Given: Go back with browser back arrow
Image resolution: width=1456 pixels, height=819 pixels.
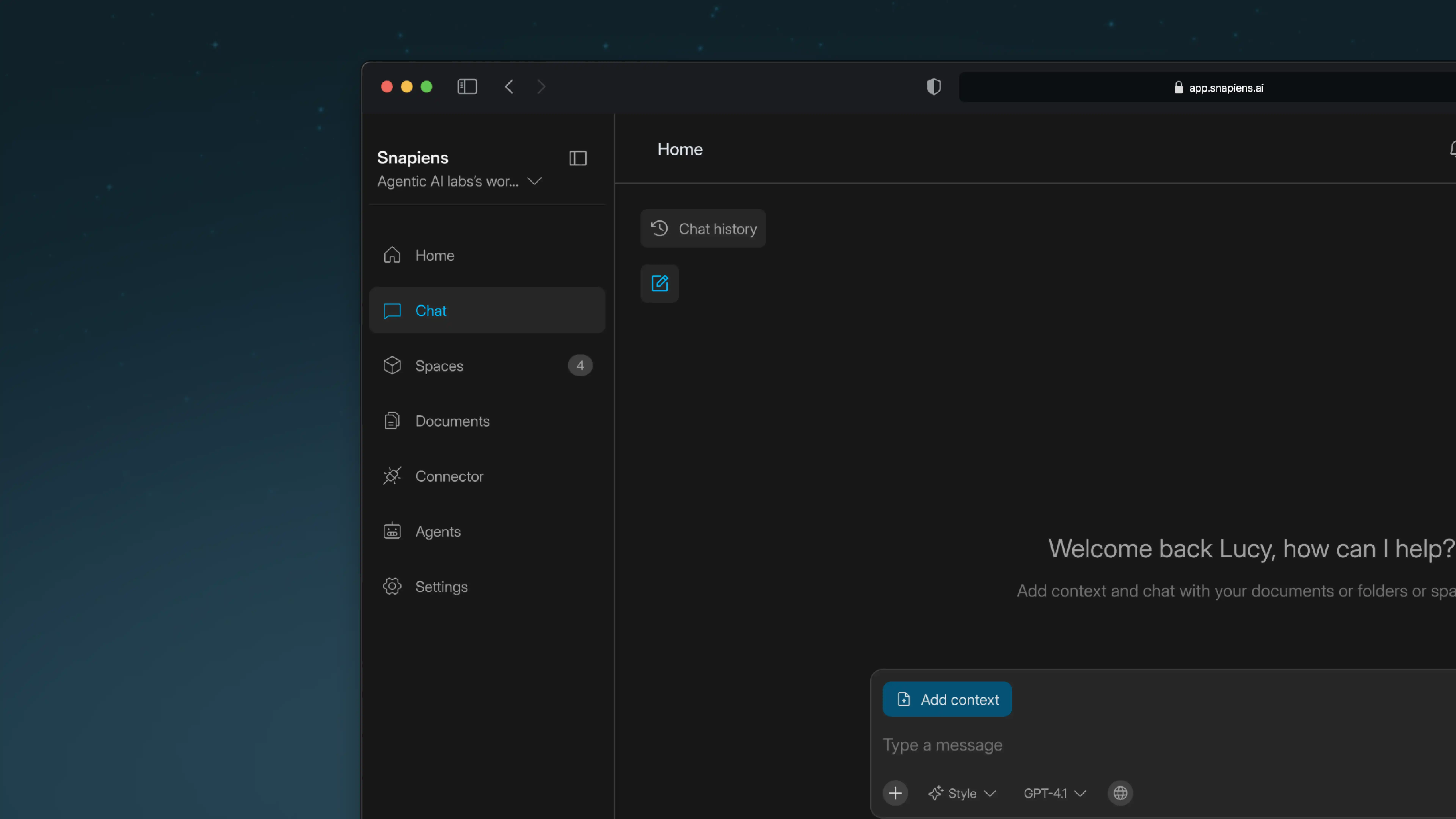Looking at the screenshot, I should coord(509,86).
